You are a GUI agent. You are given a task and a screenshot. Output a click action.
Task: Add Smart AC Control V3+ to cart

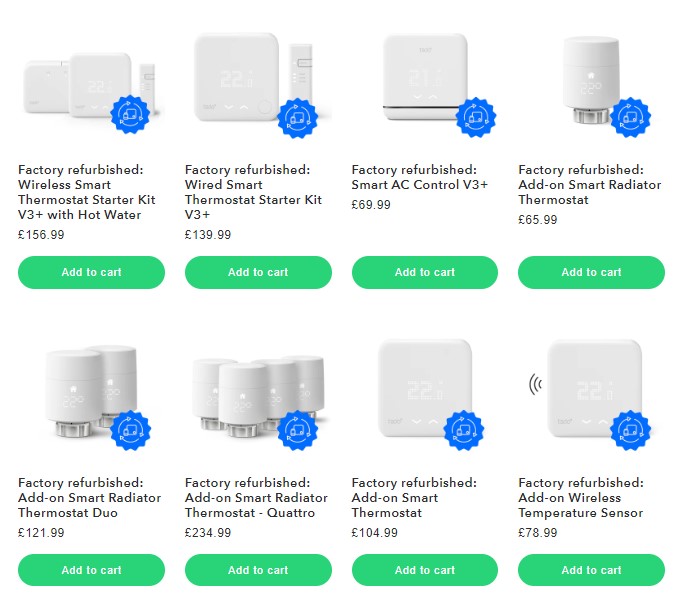pos(425,272)
